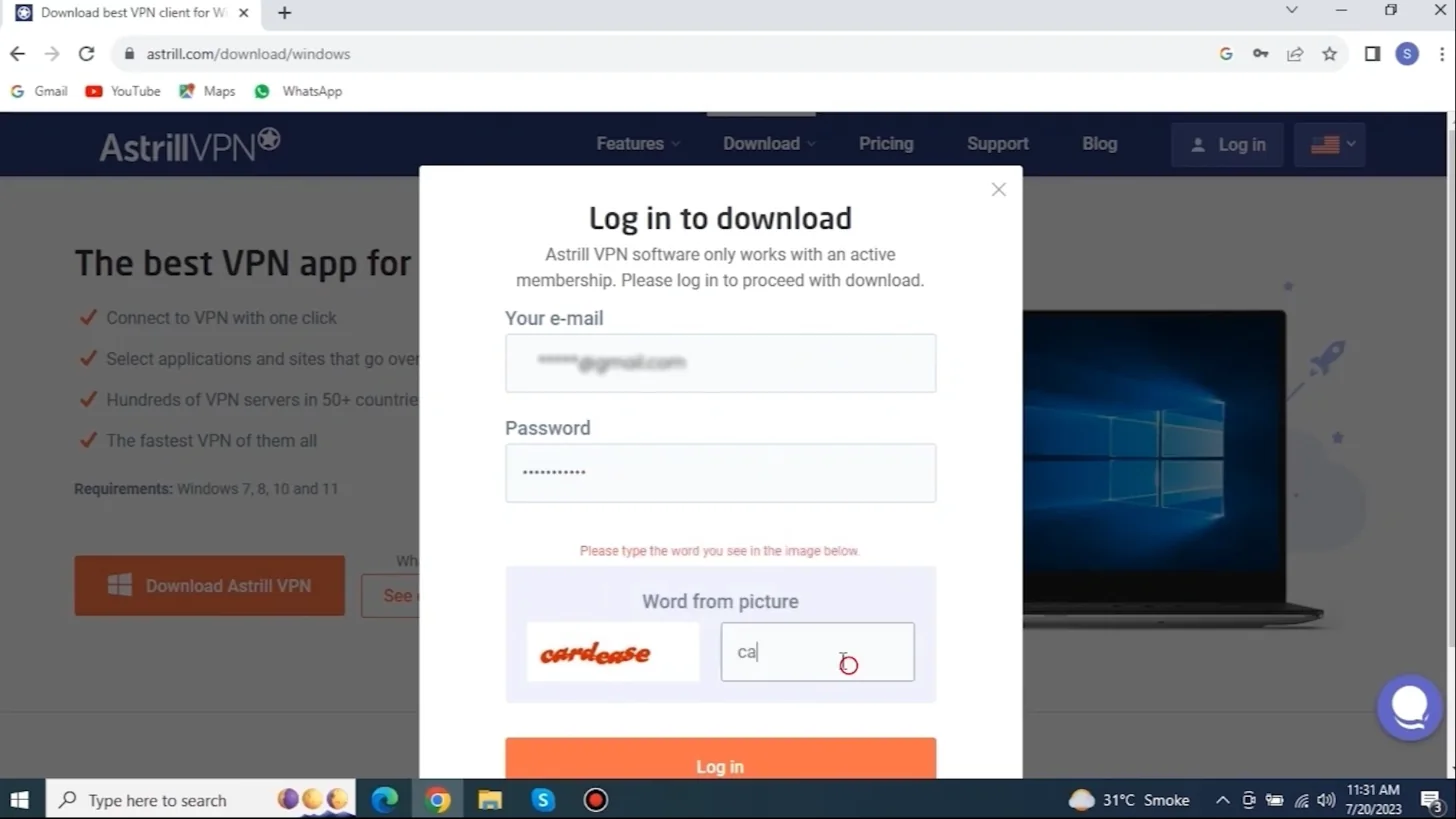Screen dimensions: 1456x819
Task: Close the Log in to download dialog
Action: (998, 189)
